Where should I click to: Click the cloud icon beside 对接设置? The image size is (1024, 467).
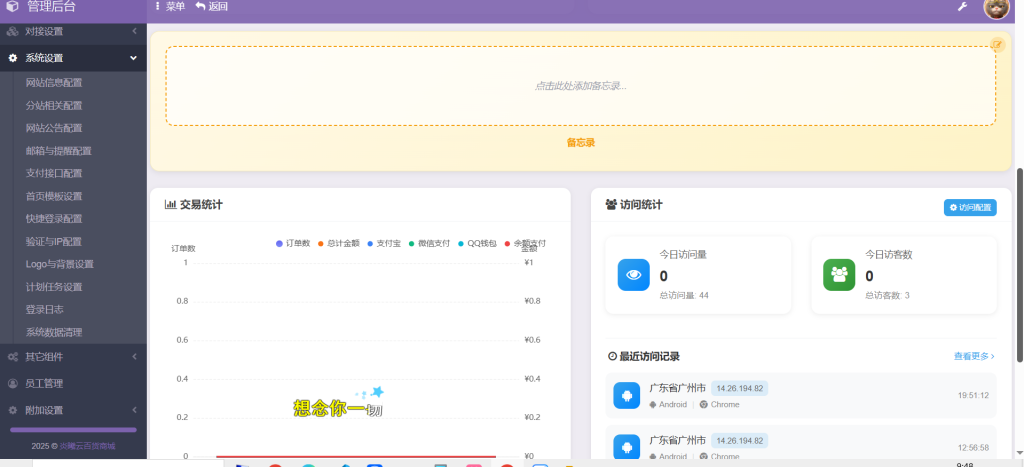(12, 31)
